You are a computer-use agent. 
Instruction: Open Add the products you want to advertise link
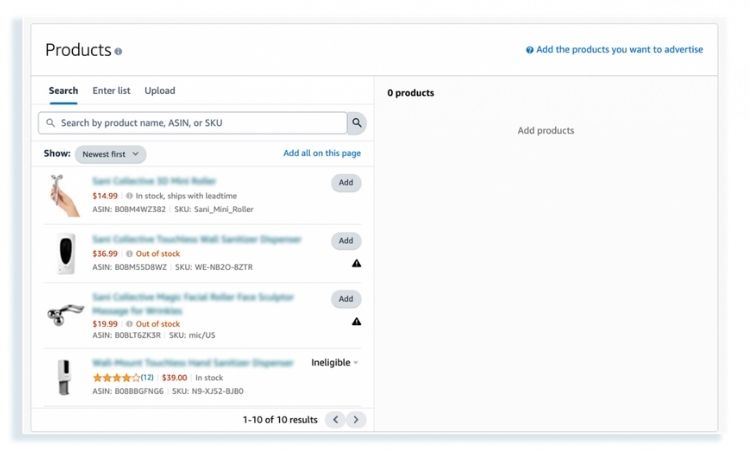coord(619,50)
